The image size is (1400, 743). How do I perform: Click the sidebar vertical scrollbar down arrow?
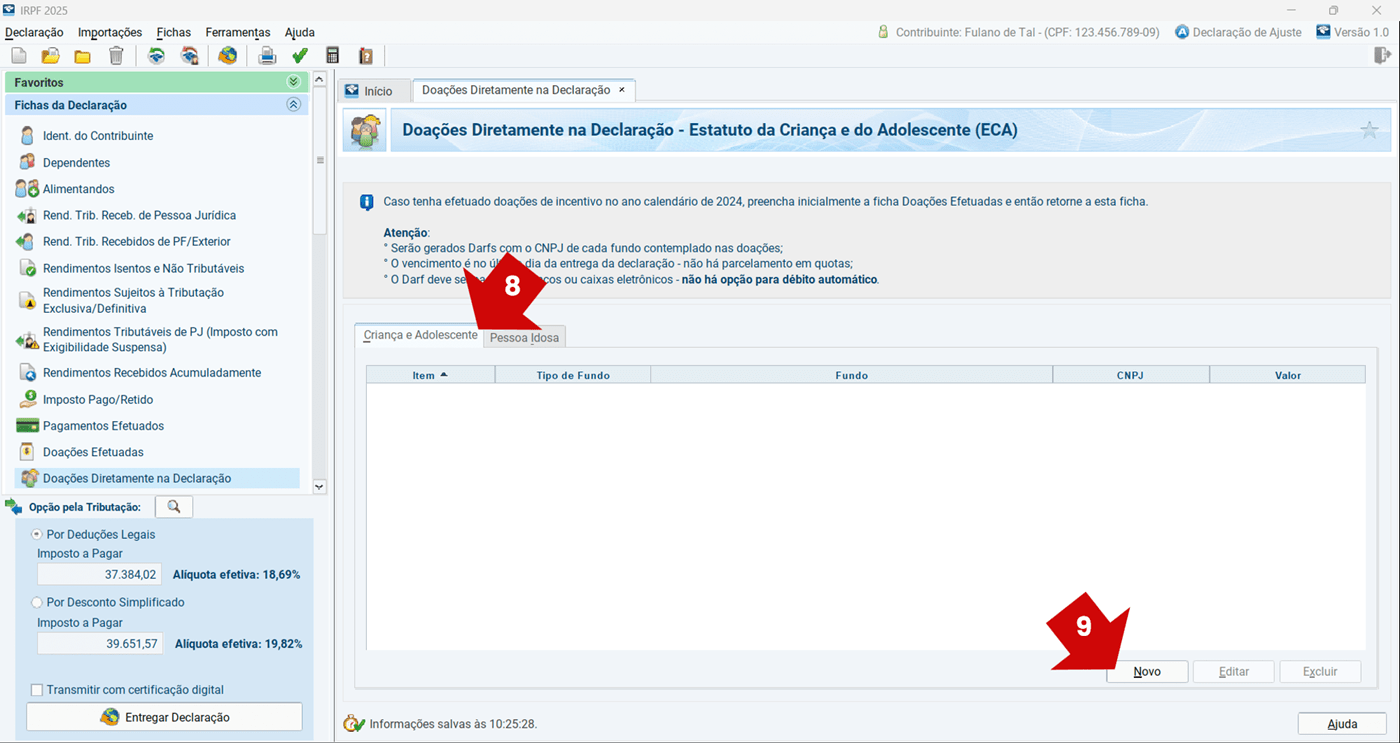tap(320, 486)
